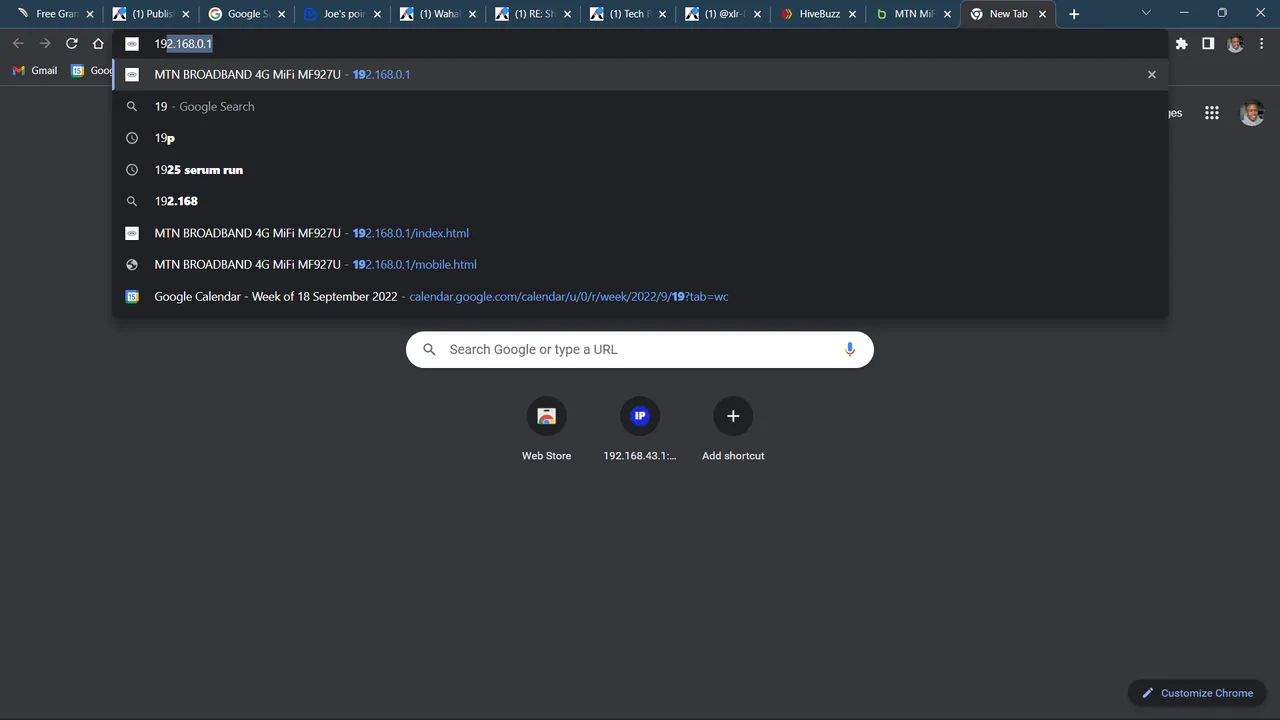Reload the current page
The width and height of the screenshot is (1280, 720).
(x=72, y=43)
